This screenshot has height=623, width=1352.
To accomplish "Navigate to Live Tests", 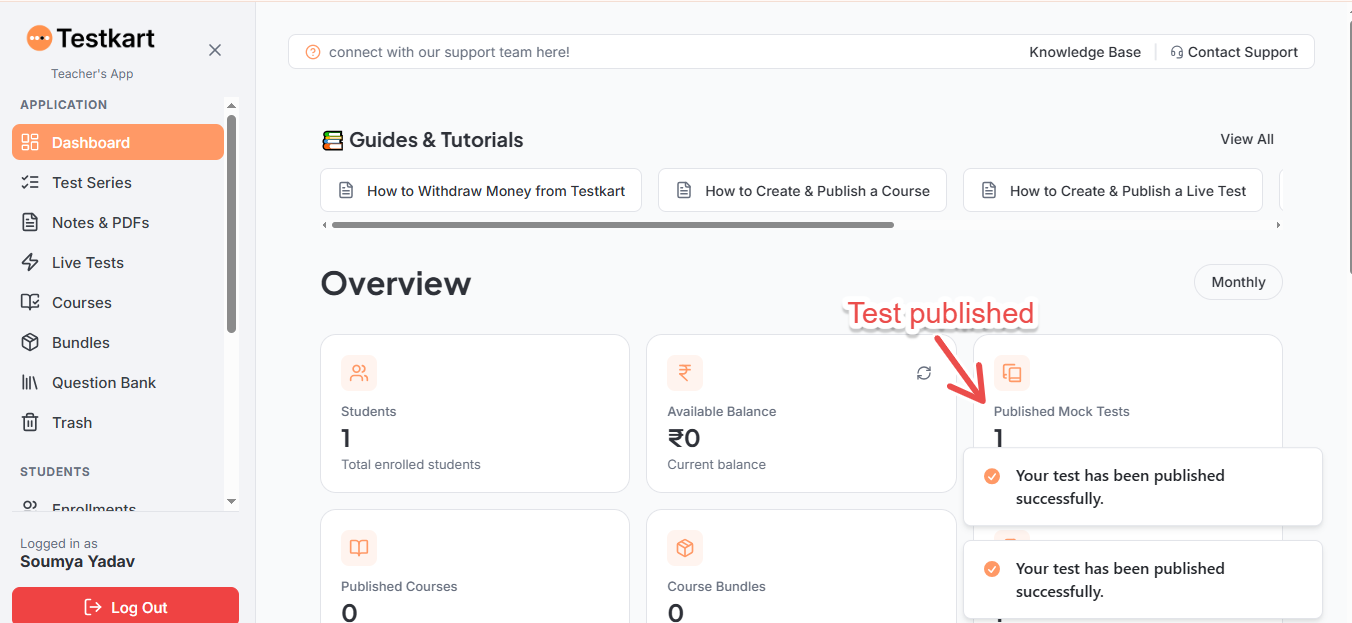I will click(x=118, y=262).
